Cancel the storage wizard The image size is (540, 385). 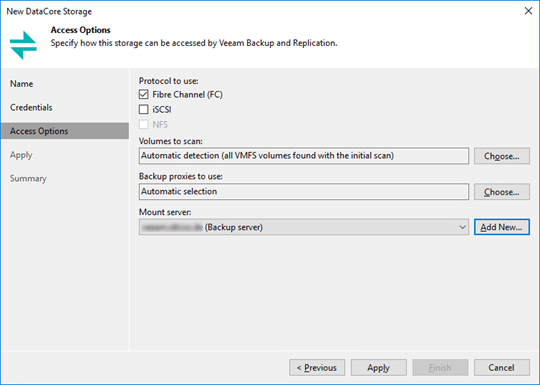coord(502,368)
